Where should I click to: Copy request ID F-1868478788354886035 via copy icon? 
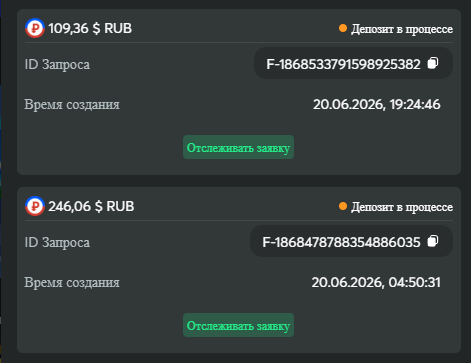point(433,241)
